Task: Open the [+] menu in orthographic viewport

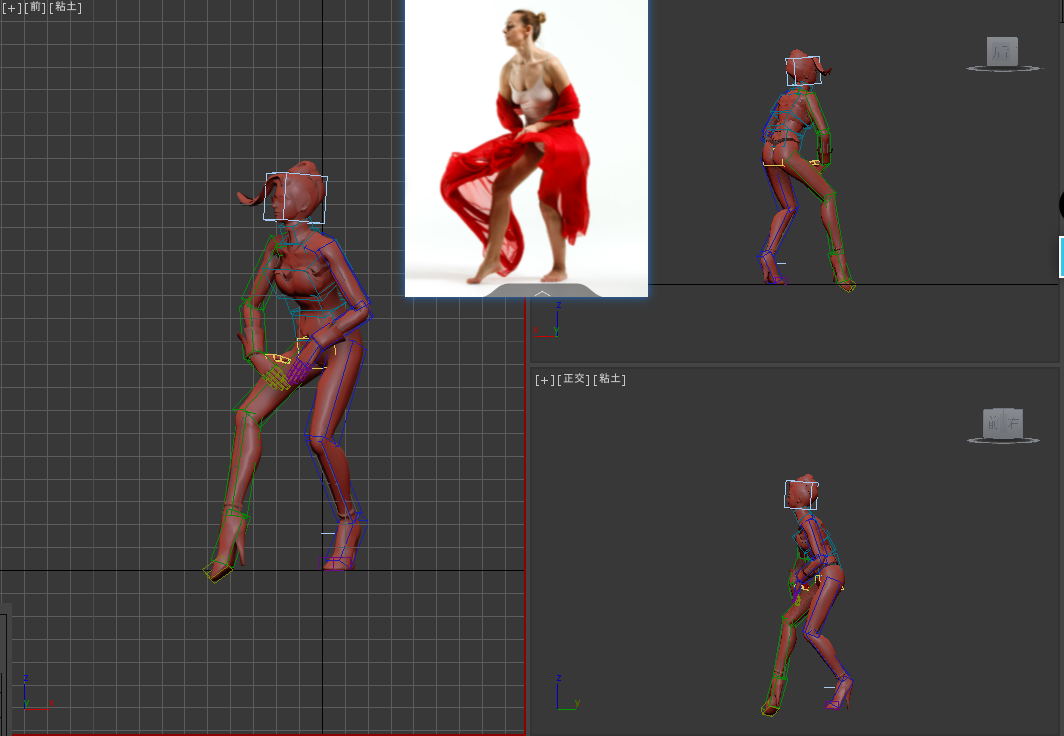Action: pyautogui.click(x=545, y=379)
